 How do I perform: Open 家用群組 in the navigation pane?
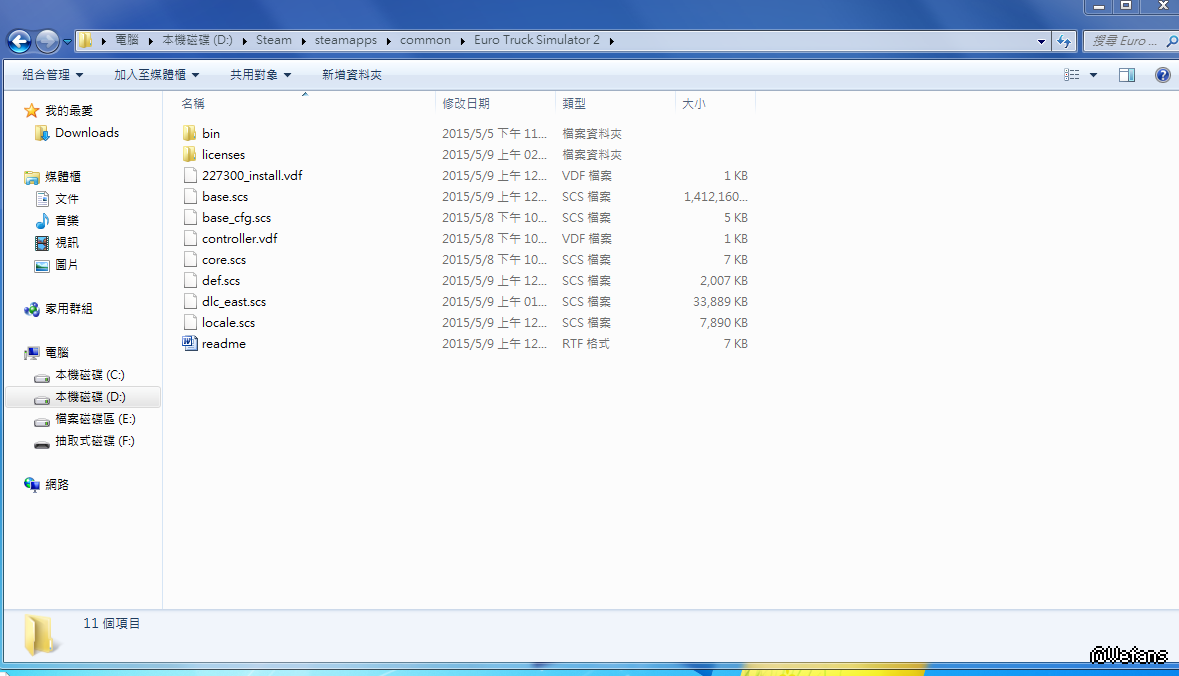coord(68,309)
